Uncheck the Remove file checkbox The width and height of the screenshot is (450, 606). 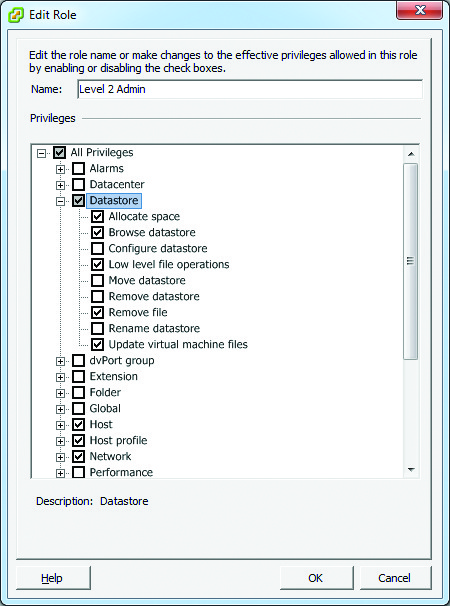click(97, 312)
